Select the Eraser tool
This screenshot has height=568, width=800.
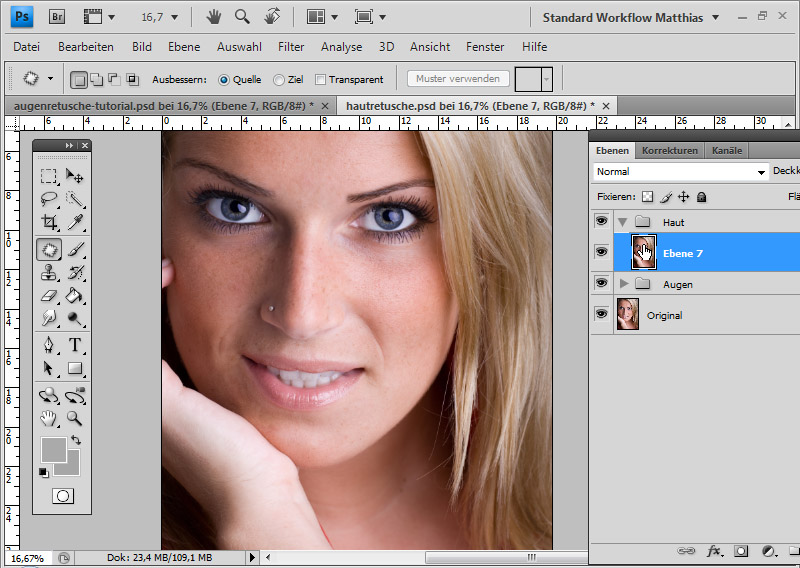[x=49, y=296]
